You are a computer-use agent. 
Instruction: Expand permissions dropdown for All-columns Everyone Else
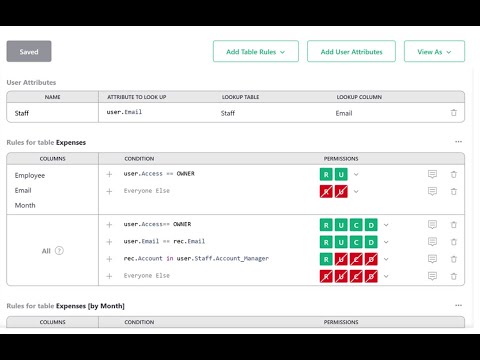click(386, 276)
